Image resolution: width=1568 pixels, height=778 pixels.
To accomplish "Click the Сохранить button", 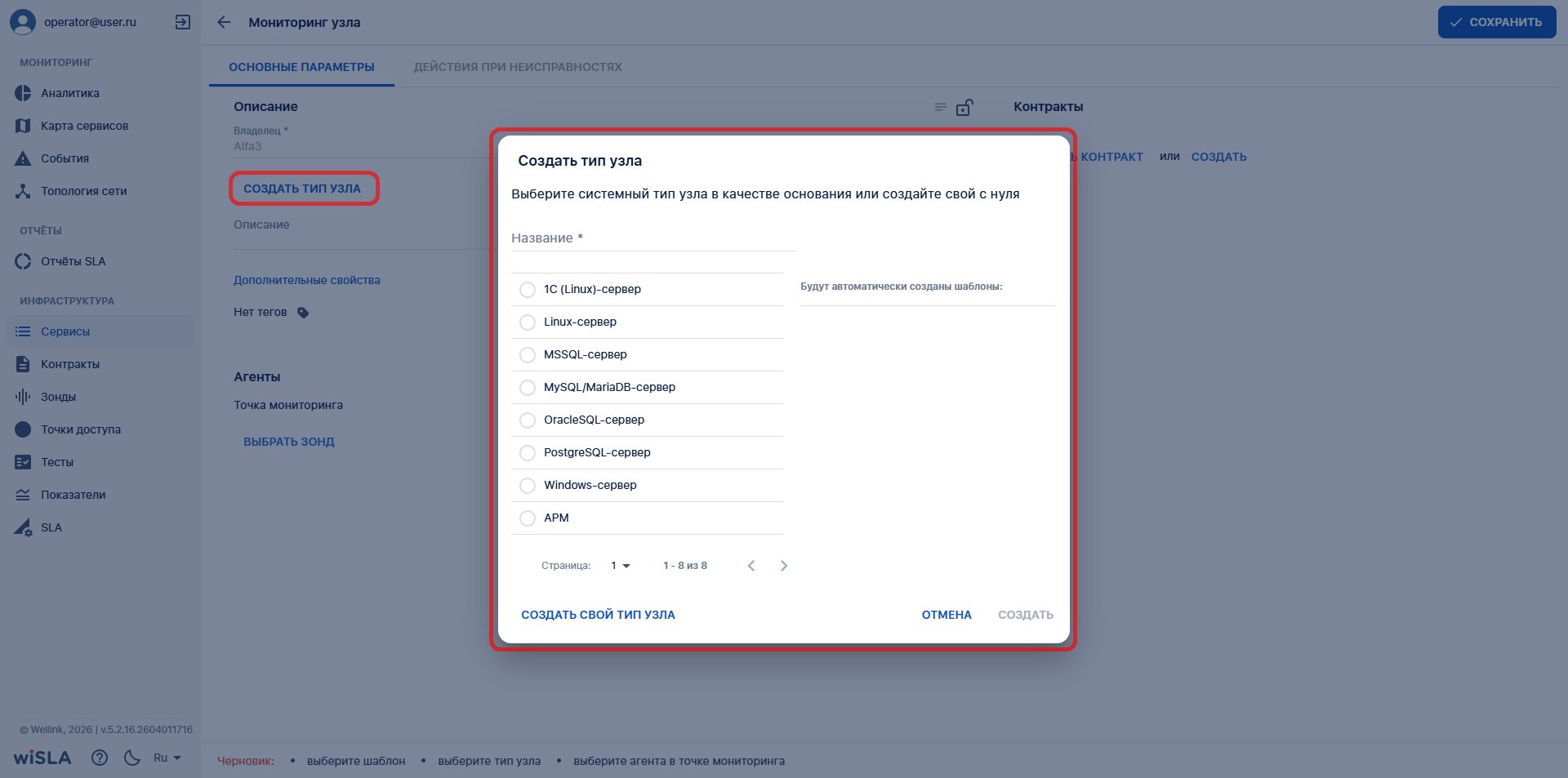I will (x=1496, y=22).
